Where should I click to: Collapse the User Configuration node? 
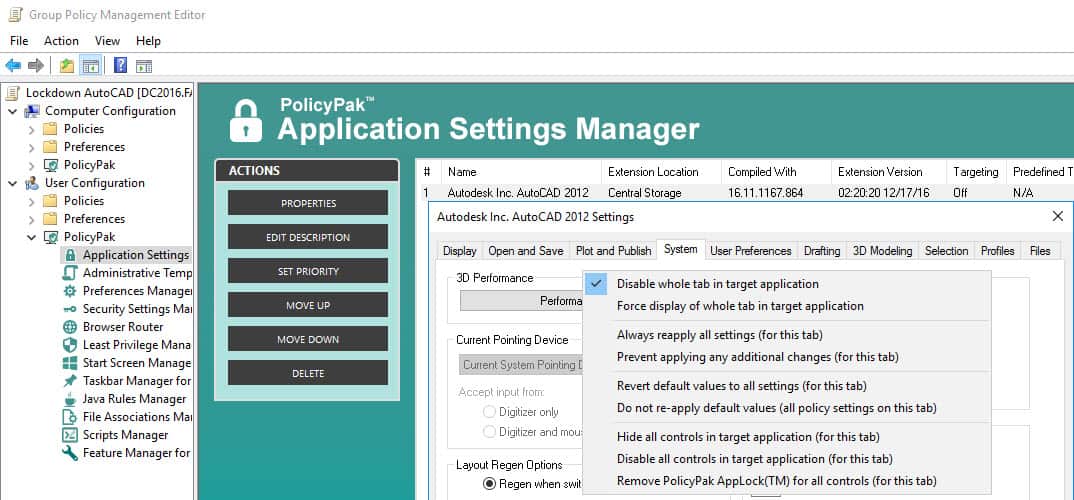[13, 183]
